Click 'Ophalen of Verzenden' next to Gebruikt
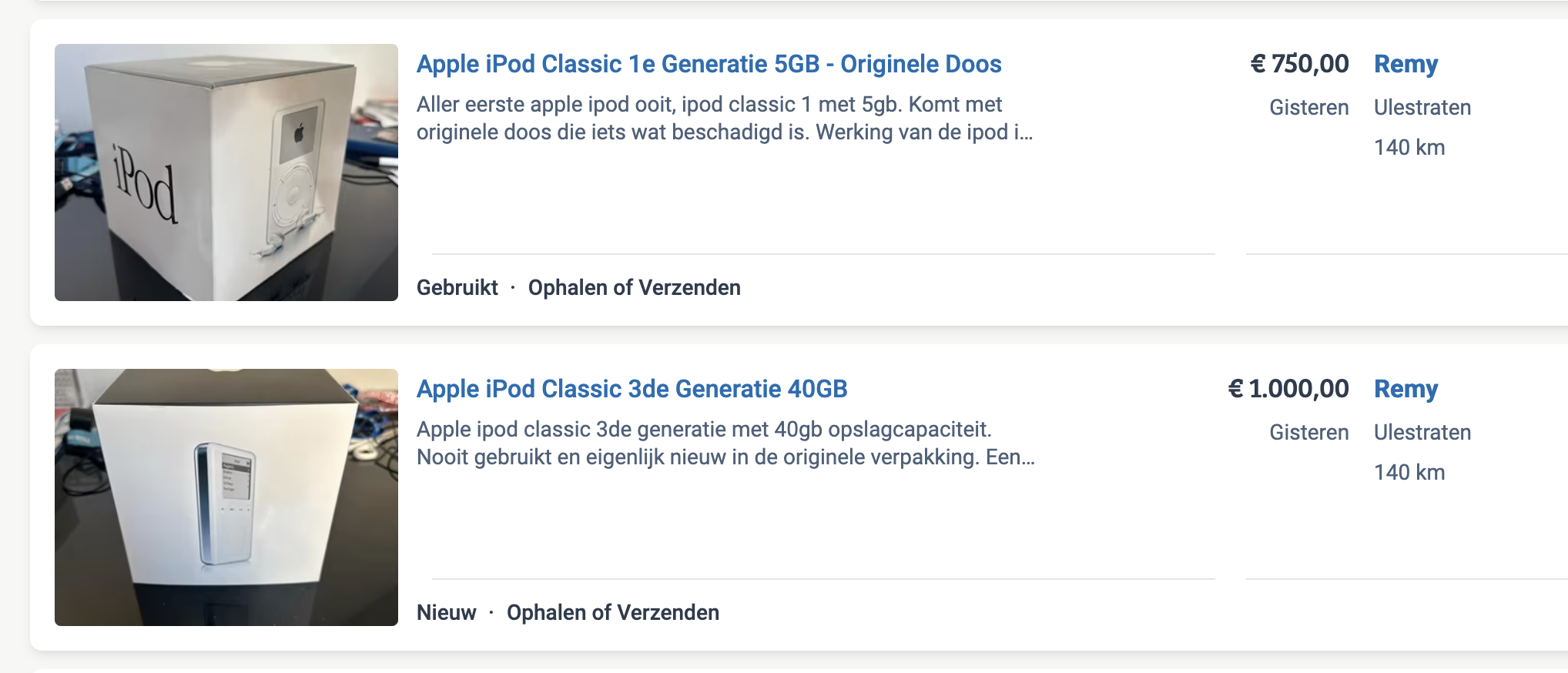 coord(635,288)
